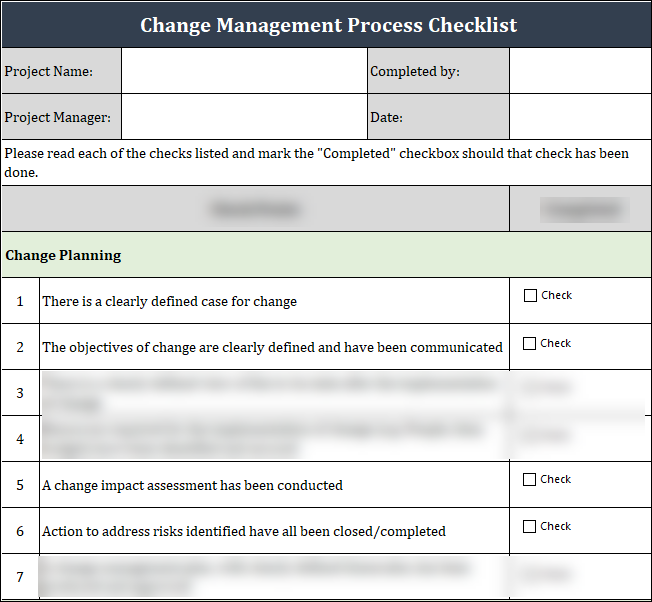This screenshot has height=602, width=652.
Task: Check the box for clearly defined case for change
Action: pyautogui.click(x=530, y=295)
